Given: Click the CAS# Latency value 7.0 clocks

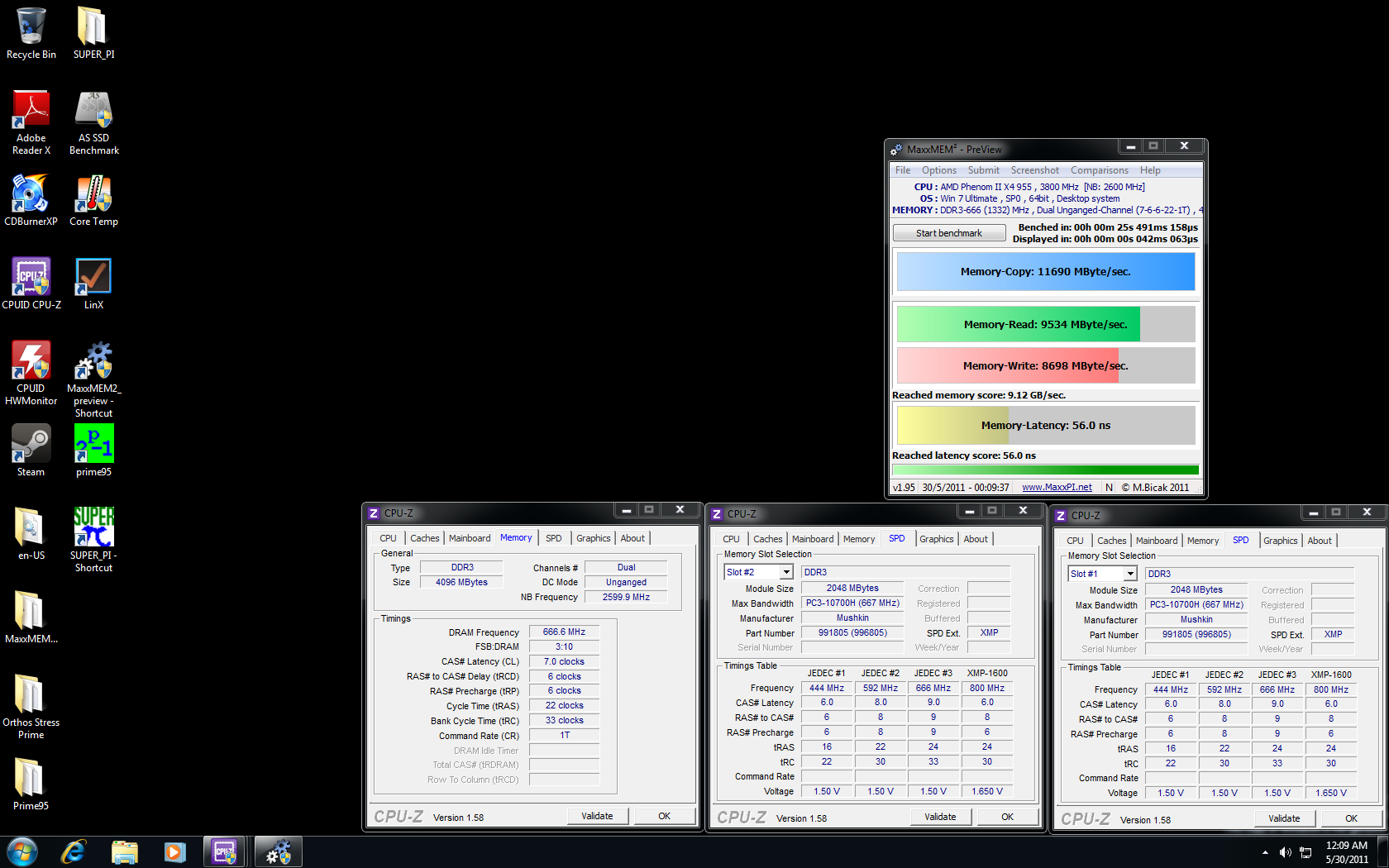Looking at the screenshot, I should click(564, 661).
